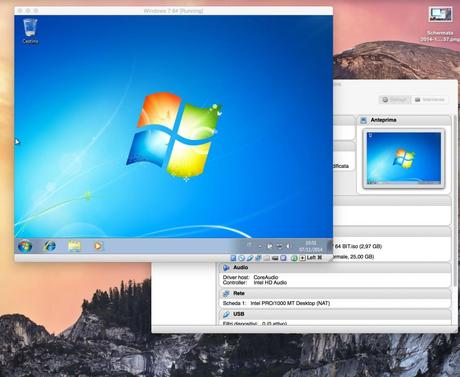Viewport: 460px width, 377px height.
Task: Click the green mouse integration indicator
Action: point(294,258)
